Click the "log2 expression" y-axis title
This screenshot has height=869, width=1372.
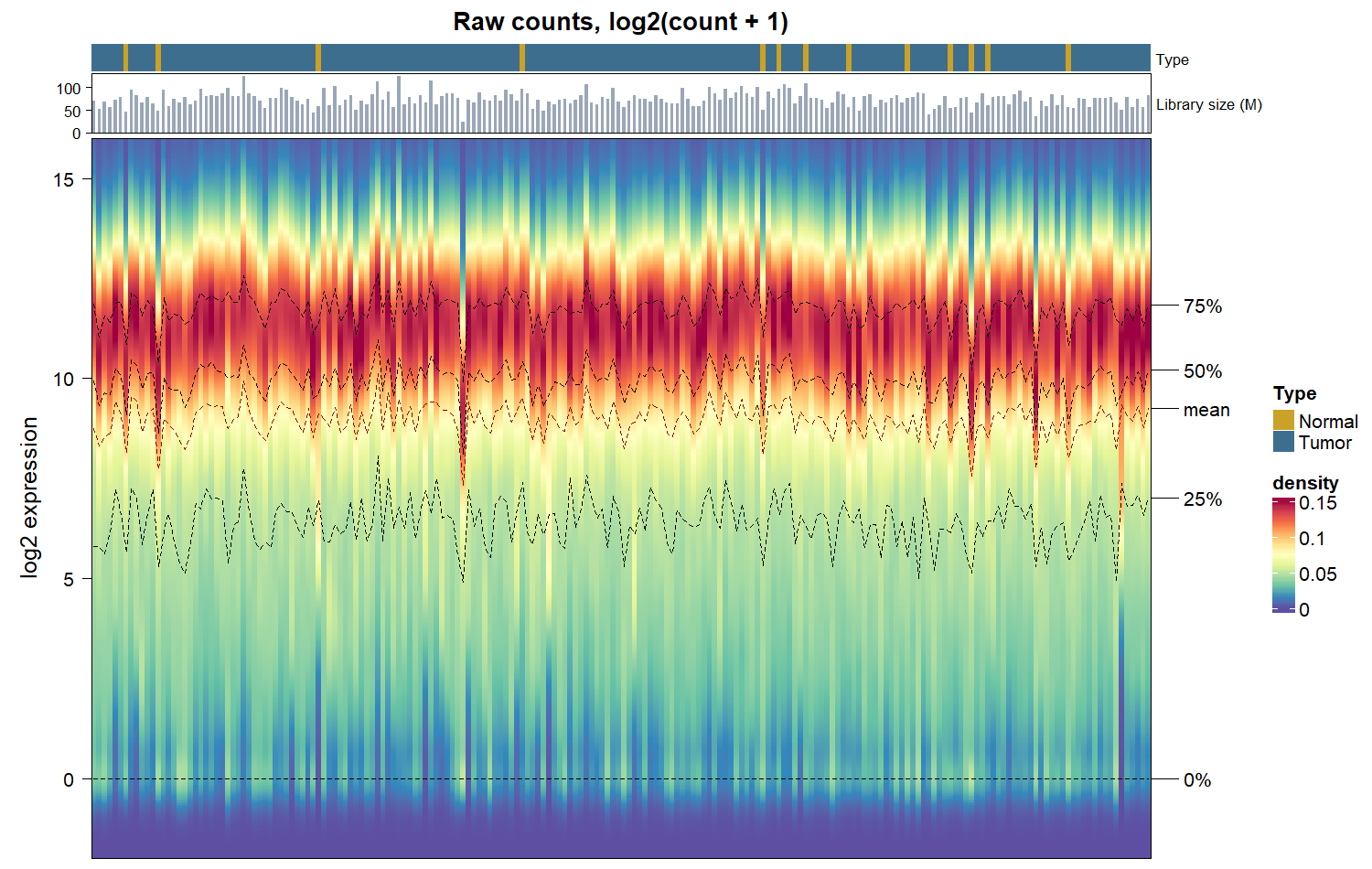pos(30,498)
